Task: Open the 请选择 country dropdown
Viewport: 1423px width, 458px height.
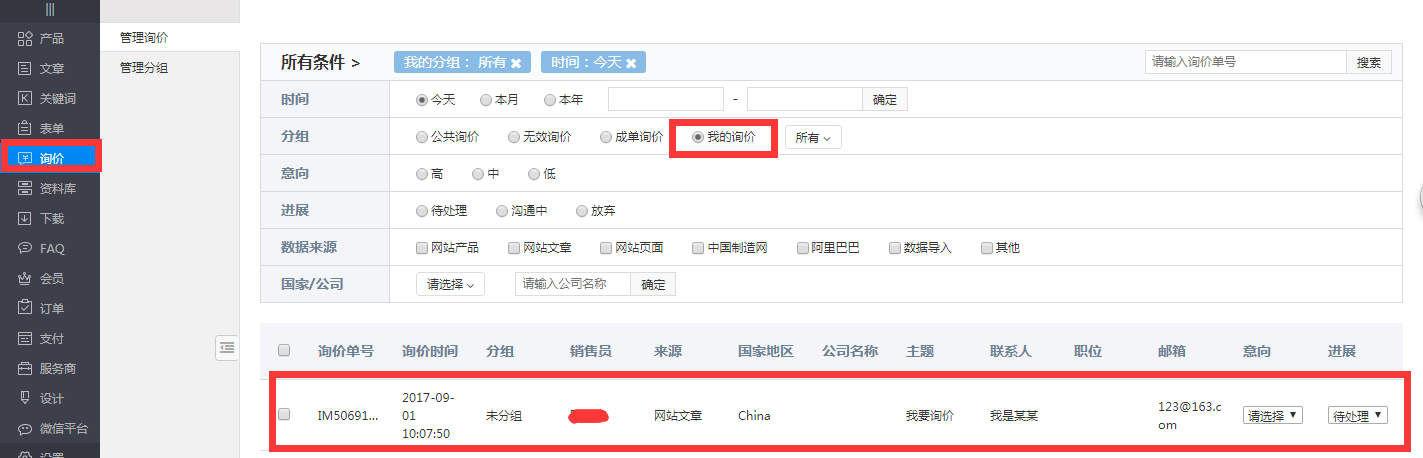Action: 449,284
